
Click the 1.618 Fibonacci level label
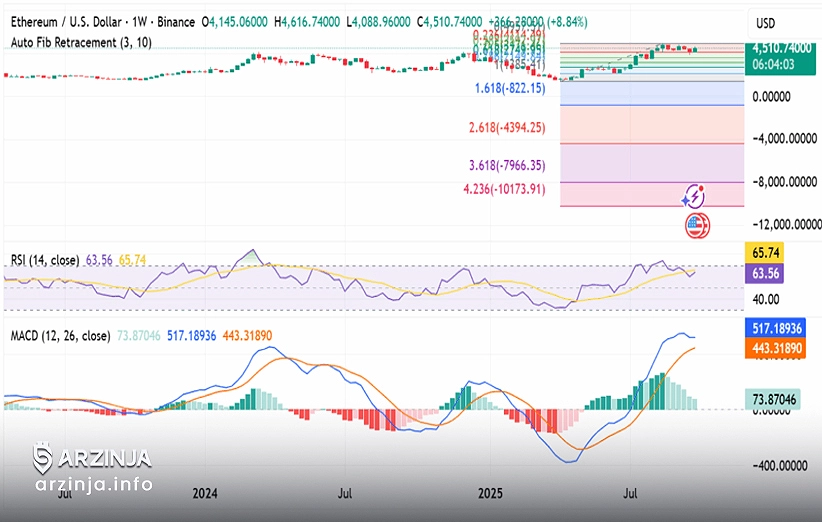point(509,89)
